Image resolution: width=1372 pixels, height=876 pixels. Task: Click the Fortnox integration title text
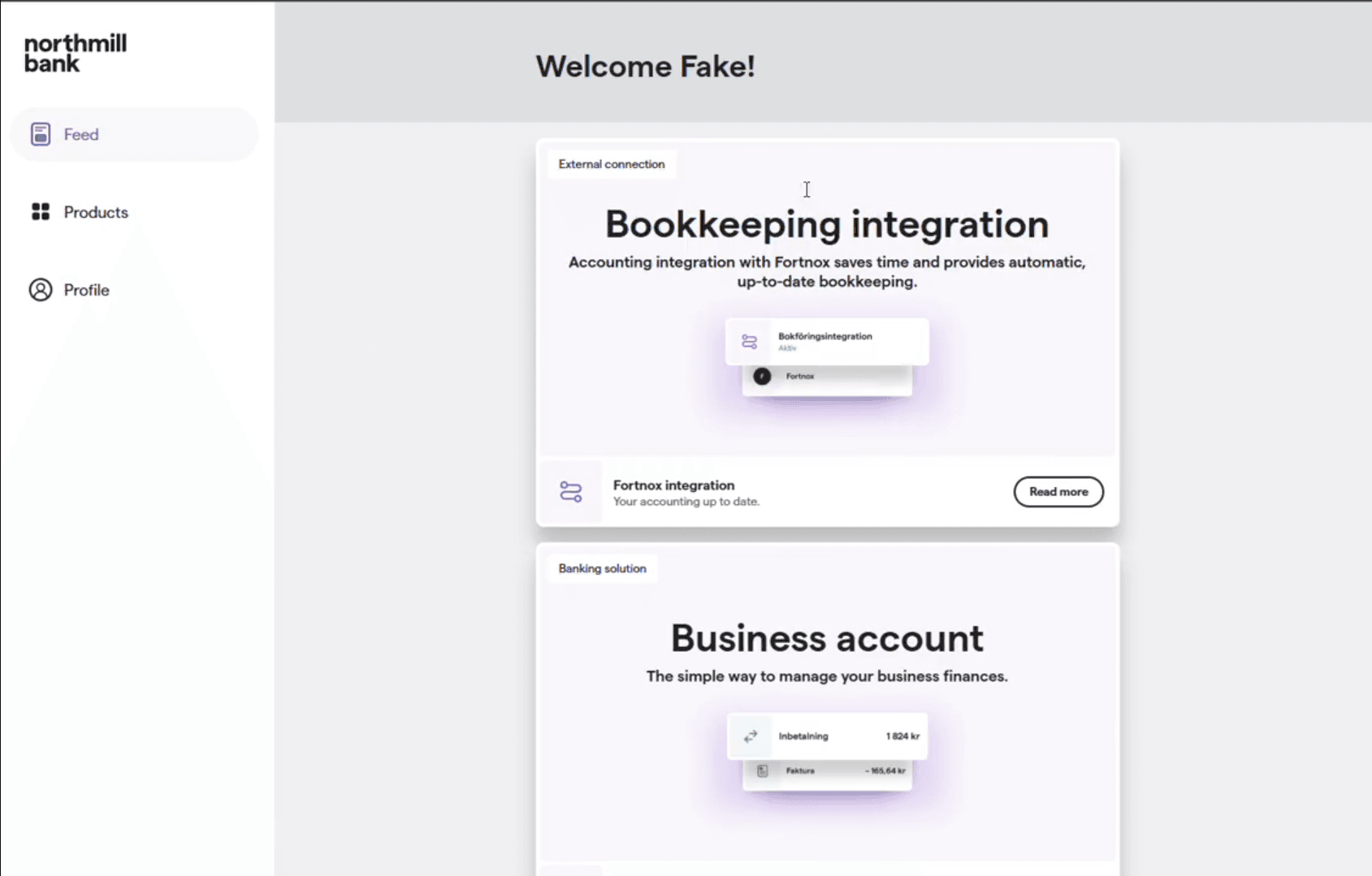click(x=673, y=485)
